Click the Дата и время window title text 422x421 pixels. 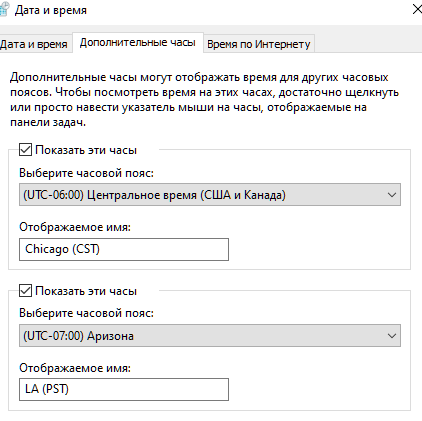coord(51,10)
